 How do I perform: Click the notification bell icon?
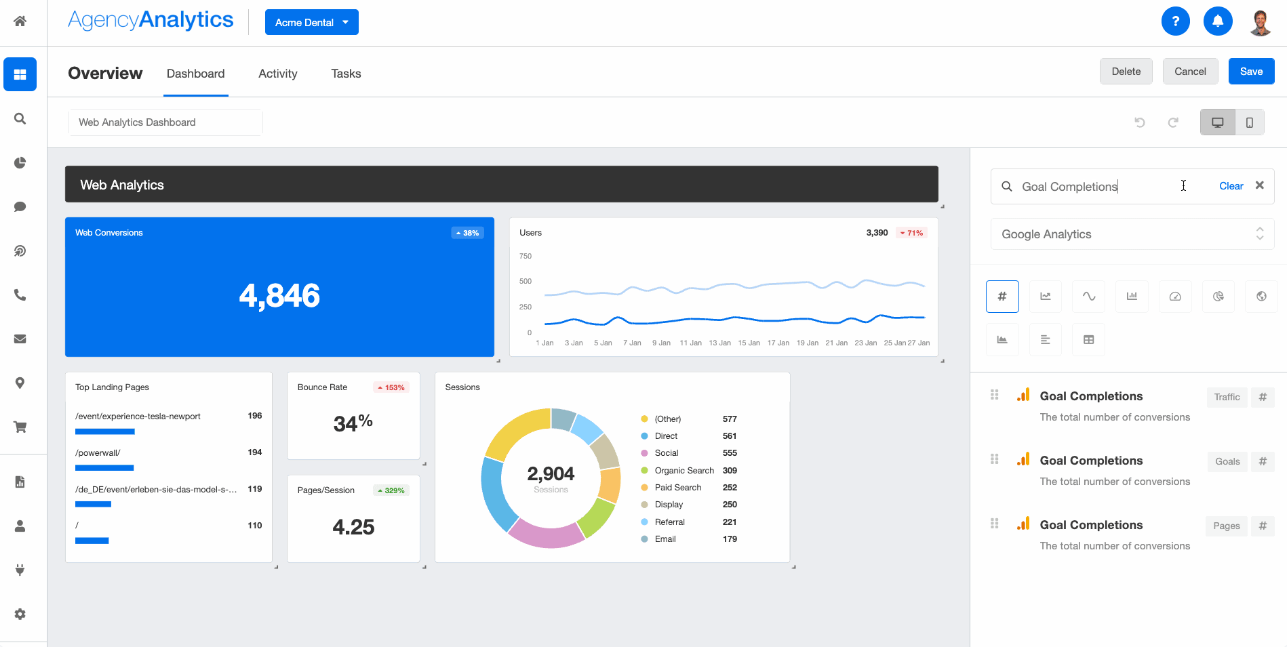pyautogui.click(x=1217, y=21)
